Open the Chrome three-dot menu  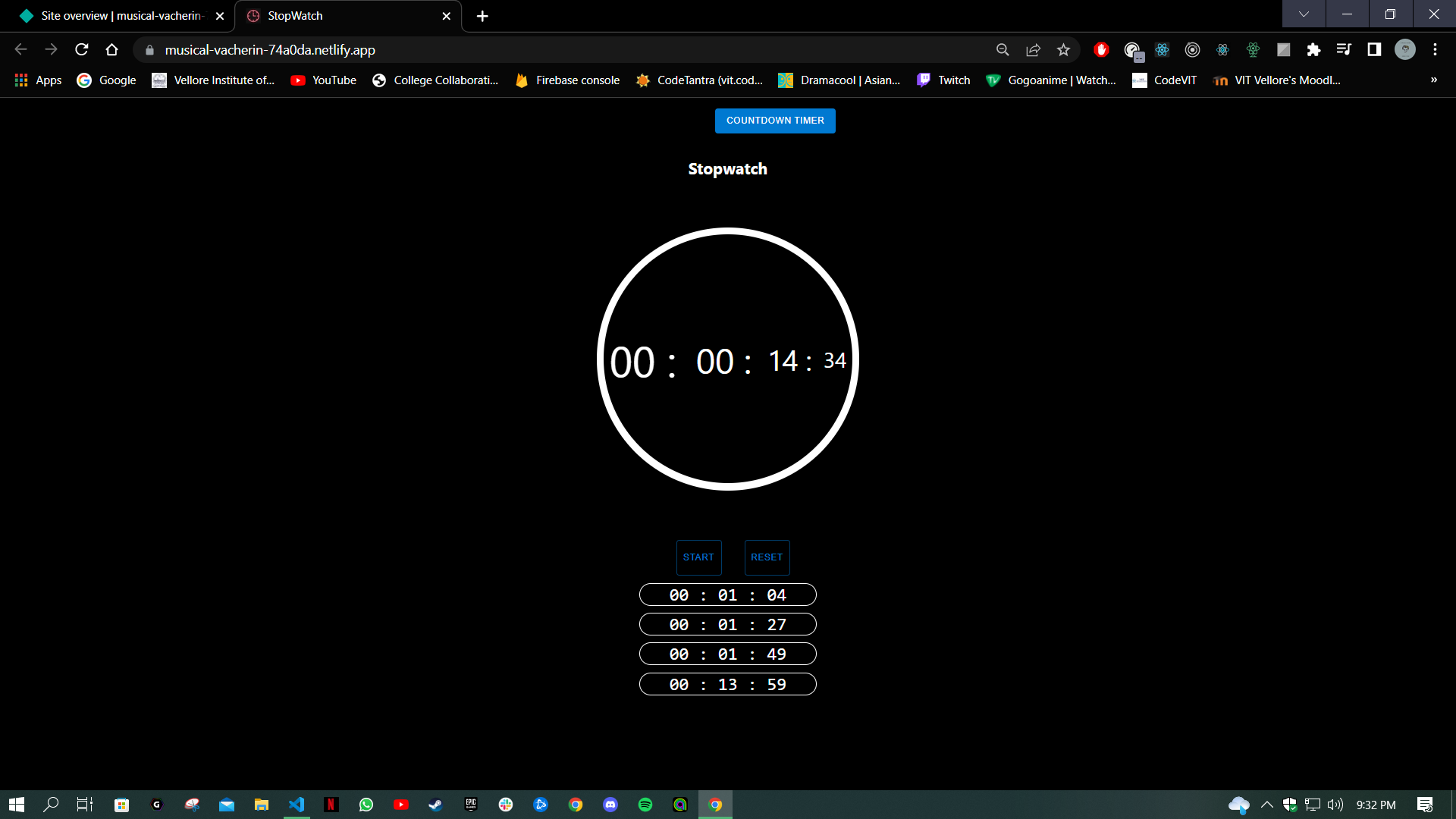[1435, 49]
